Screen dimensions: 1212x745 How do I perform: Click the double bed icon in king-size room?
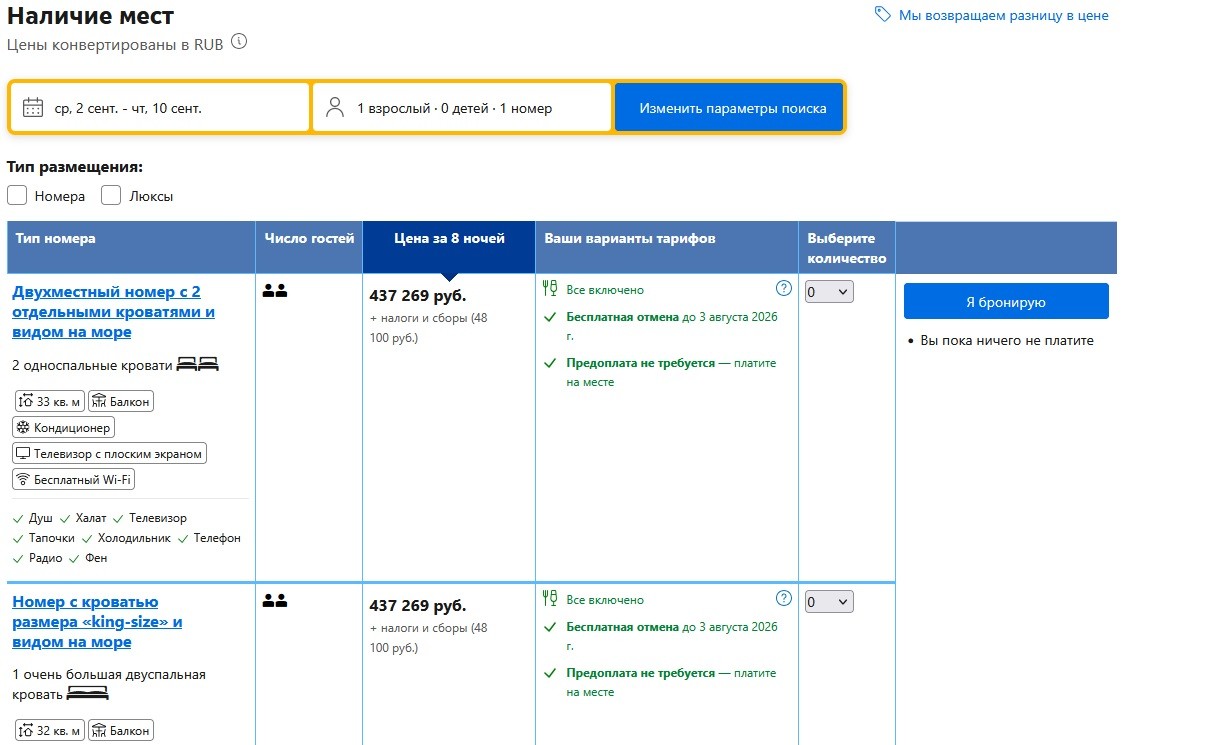pos(87,693)
